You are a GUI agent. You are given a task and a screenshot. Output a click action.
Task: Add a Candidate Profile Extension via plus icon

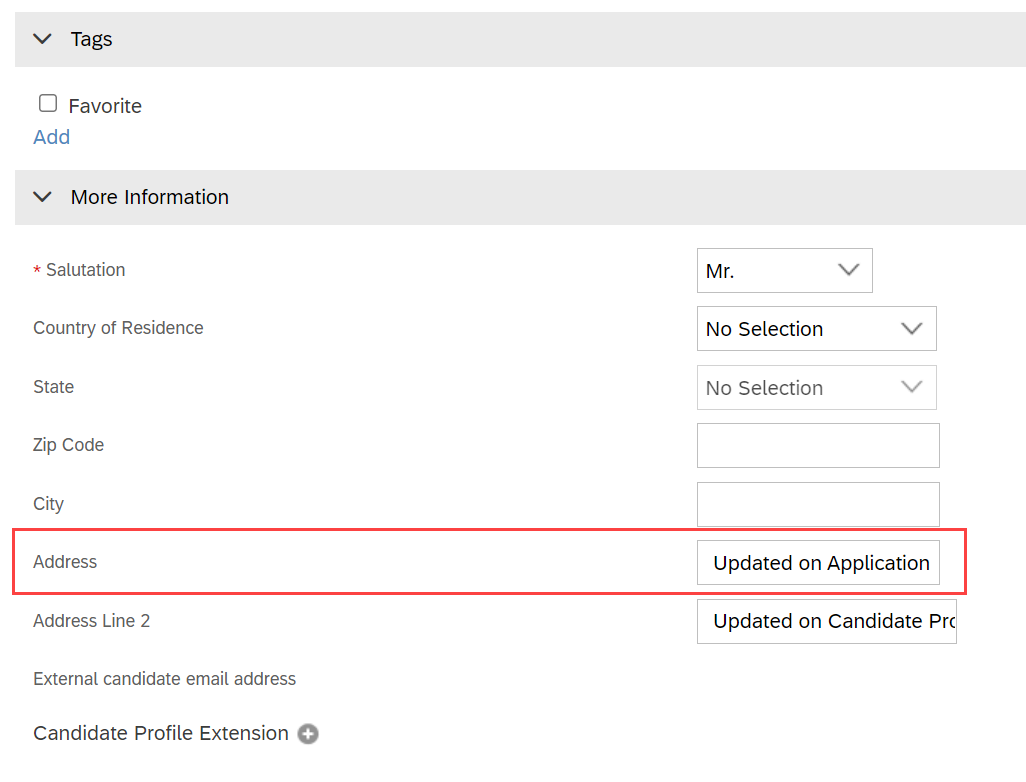pyautogui.click(x=308, y=734)
